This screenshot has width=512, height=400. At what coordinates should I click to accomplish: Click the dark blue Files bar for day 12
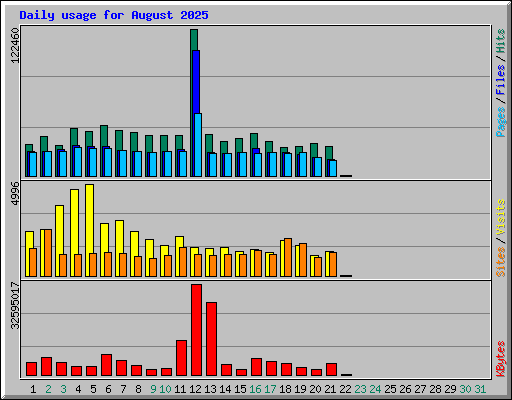[x=196, y=82]
